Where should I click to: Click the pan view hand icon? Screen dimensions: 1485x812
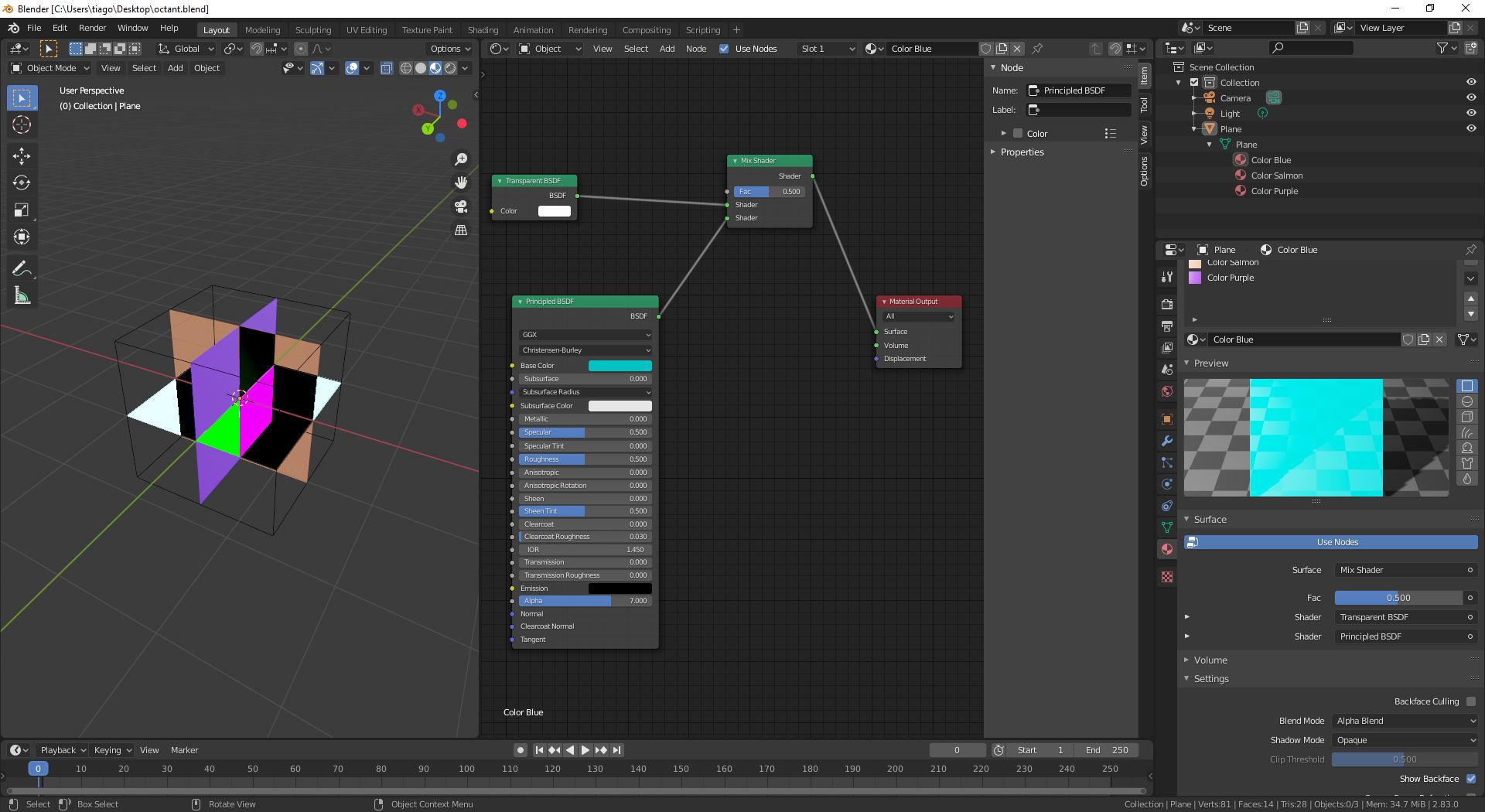[461, 183]
